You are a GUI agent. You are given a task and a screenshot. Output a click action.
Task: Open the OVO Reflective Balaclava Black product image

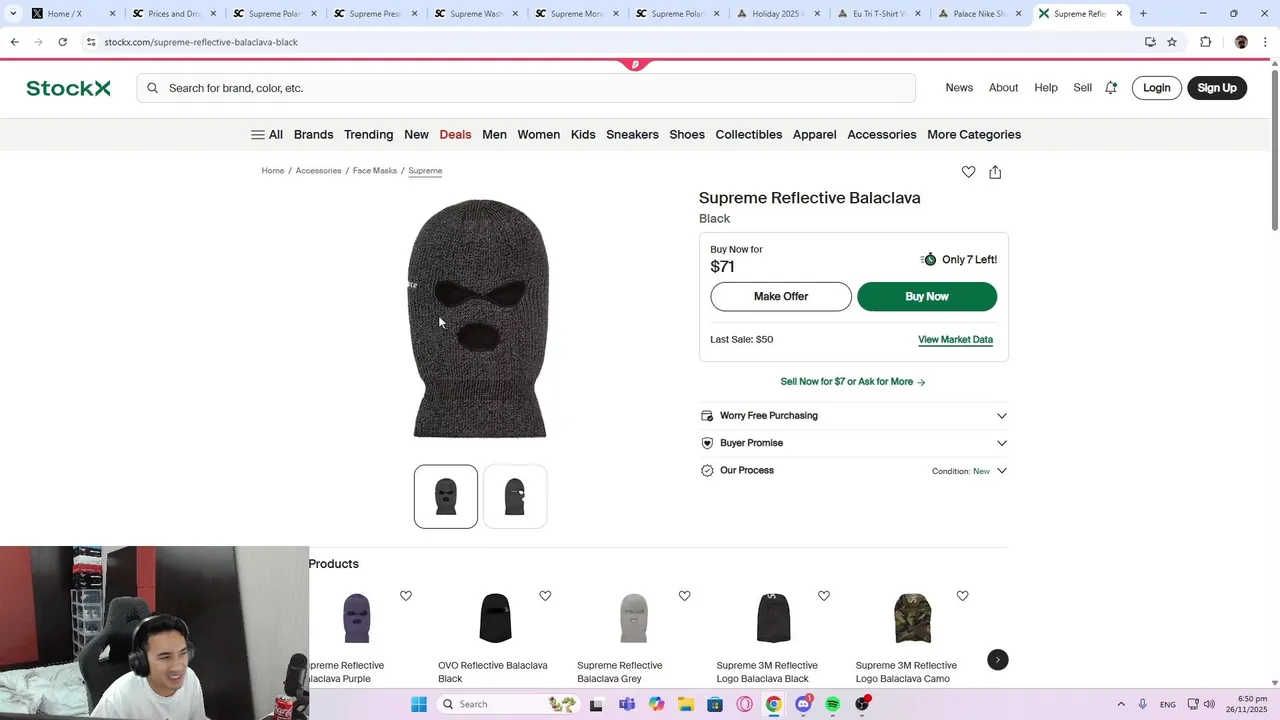click(x=495, y=618)
